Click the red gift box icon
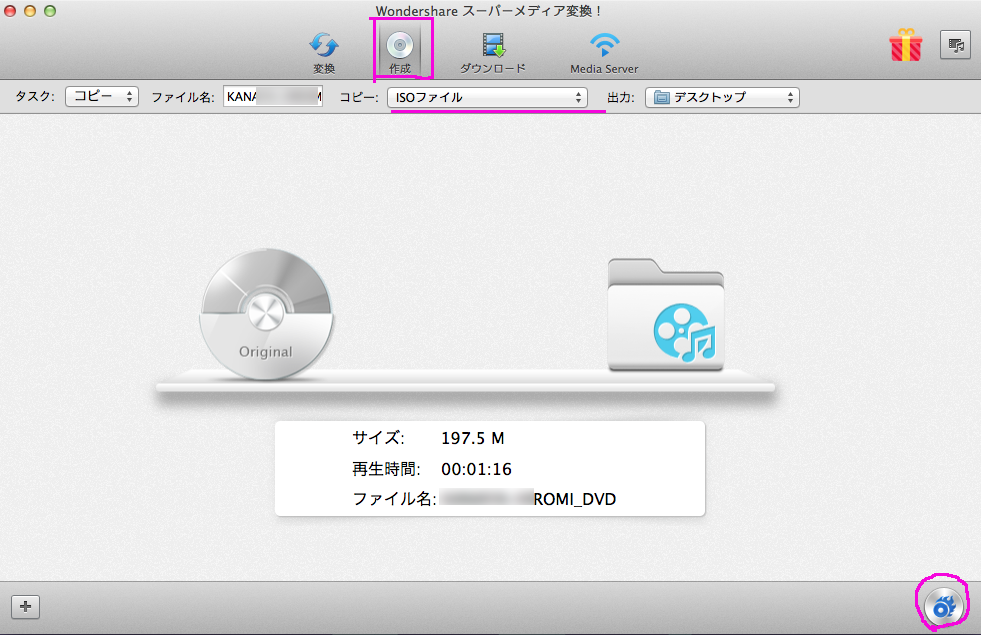Image resolution: width=981 pixels, height=635 pixels. [905, 45]
